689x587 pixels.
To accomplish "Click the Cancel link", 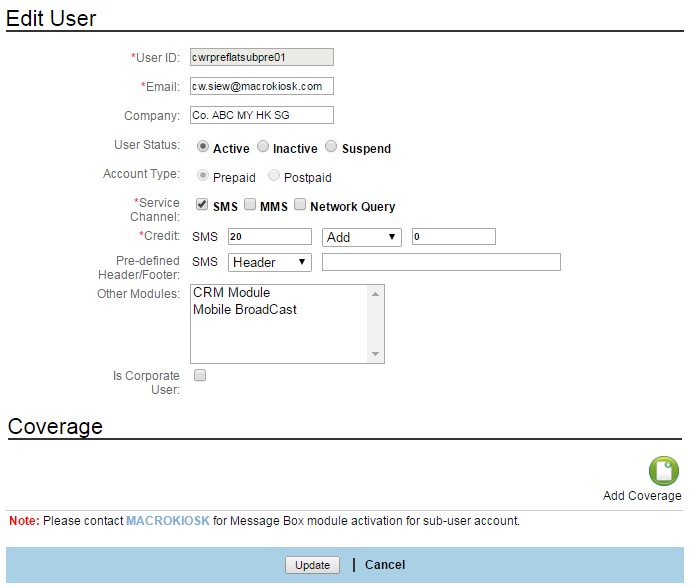I will 385,565.
